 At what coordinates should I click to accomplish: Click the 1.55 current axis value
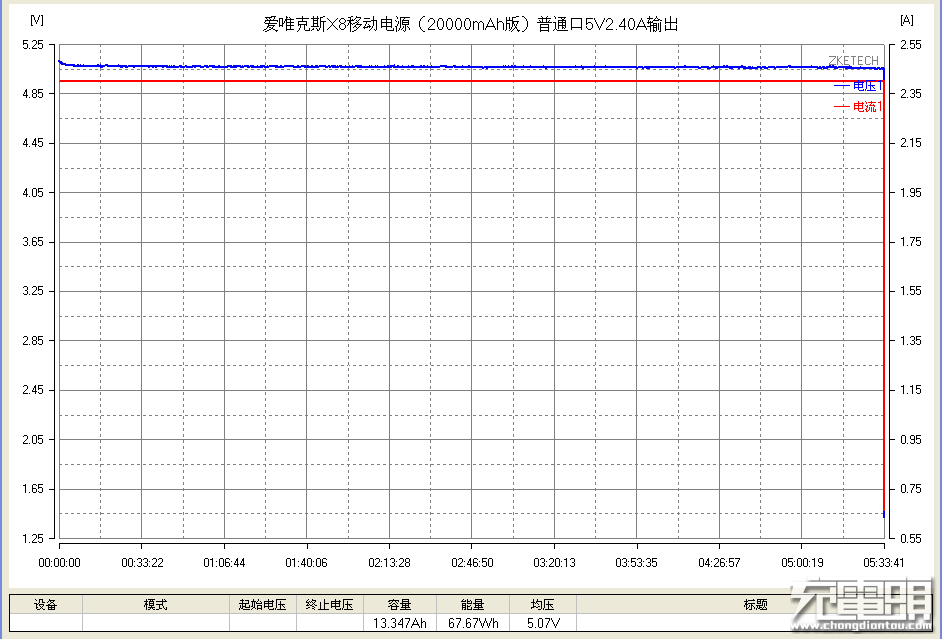(x=911, y=291)
